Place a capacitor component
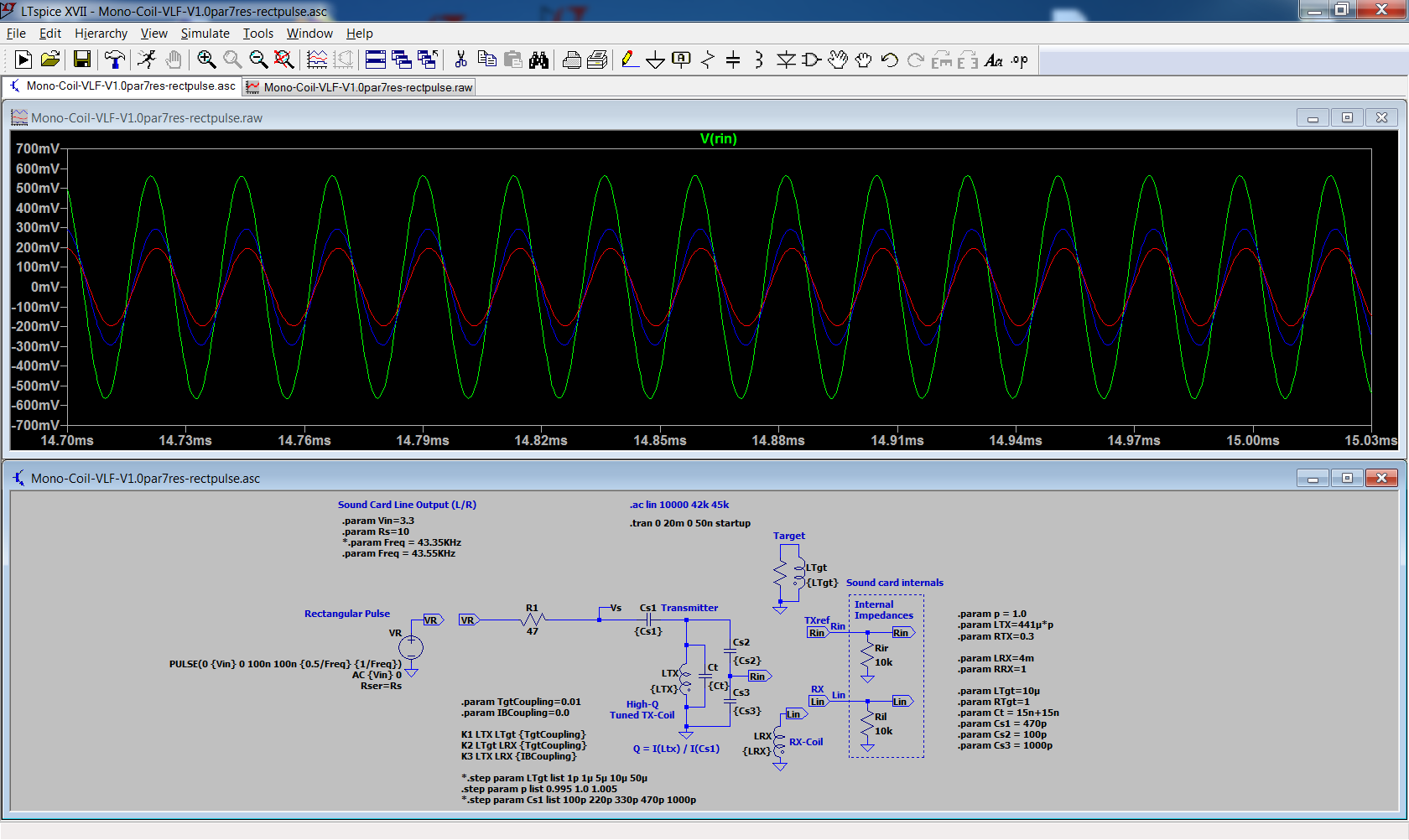The width and height of the screenshot is (1409, 840). pyautogui.click(x=733, y=60)
